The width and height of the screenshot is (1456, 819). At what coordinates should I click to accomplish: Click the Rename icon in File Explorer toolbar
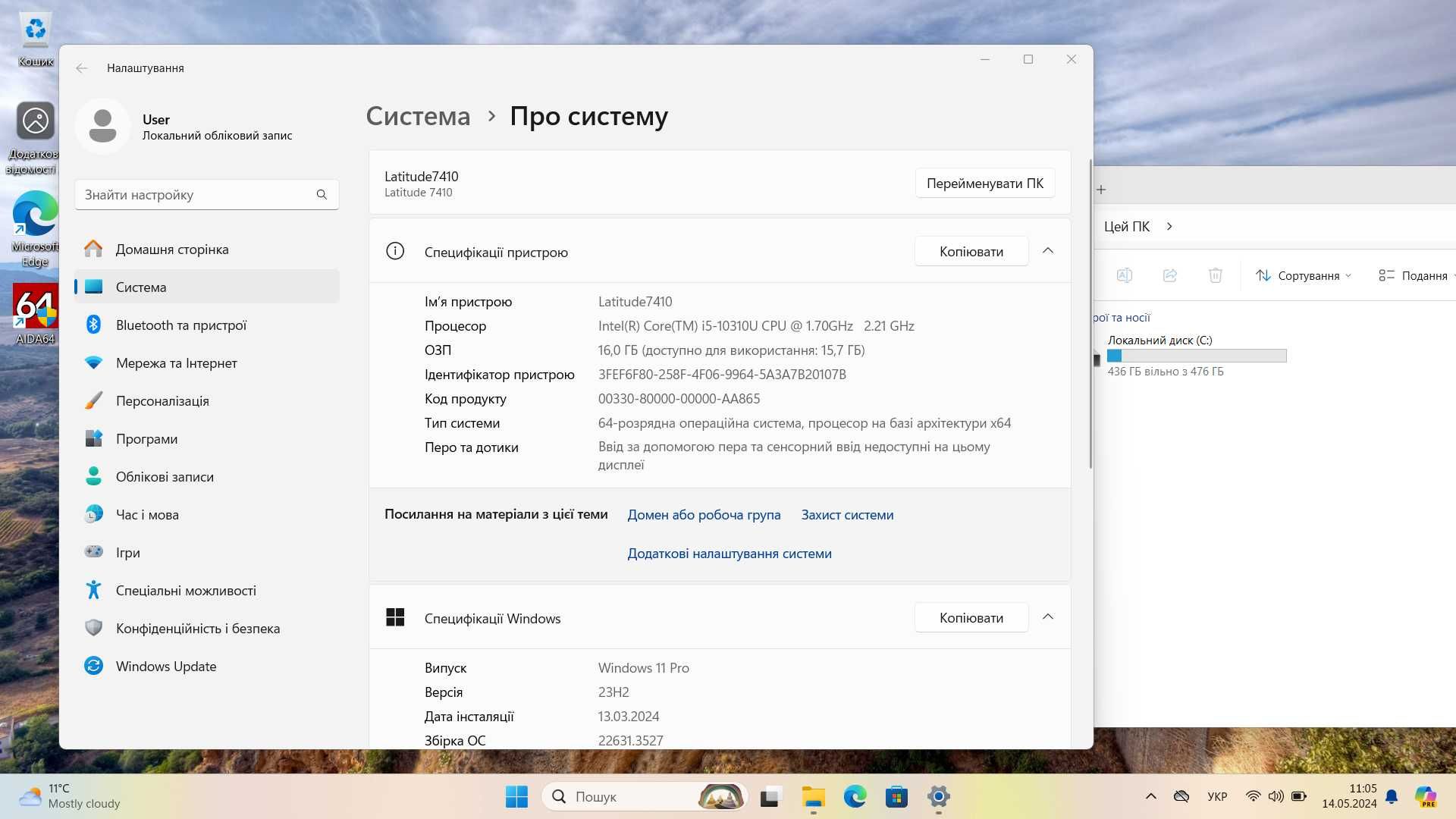point(1124,275)
